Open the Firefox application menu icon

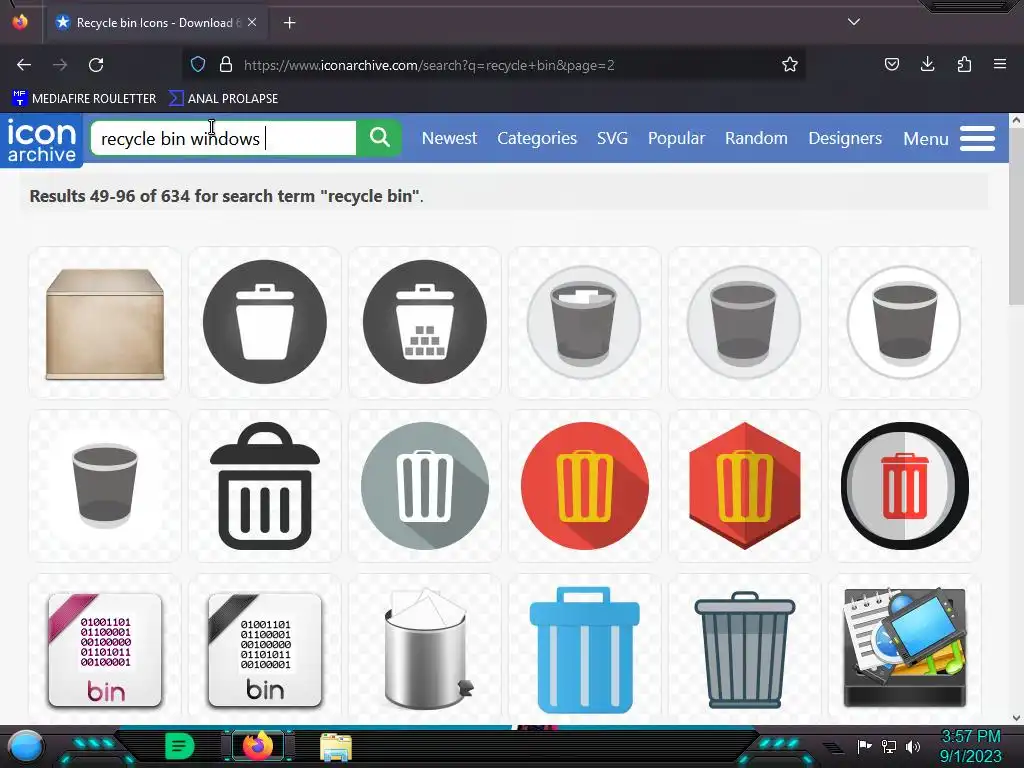(x=1000, y=64)
